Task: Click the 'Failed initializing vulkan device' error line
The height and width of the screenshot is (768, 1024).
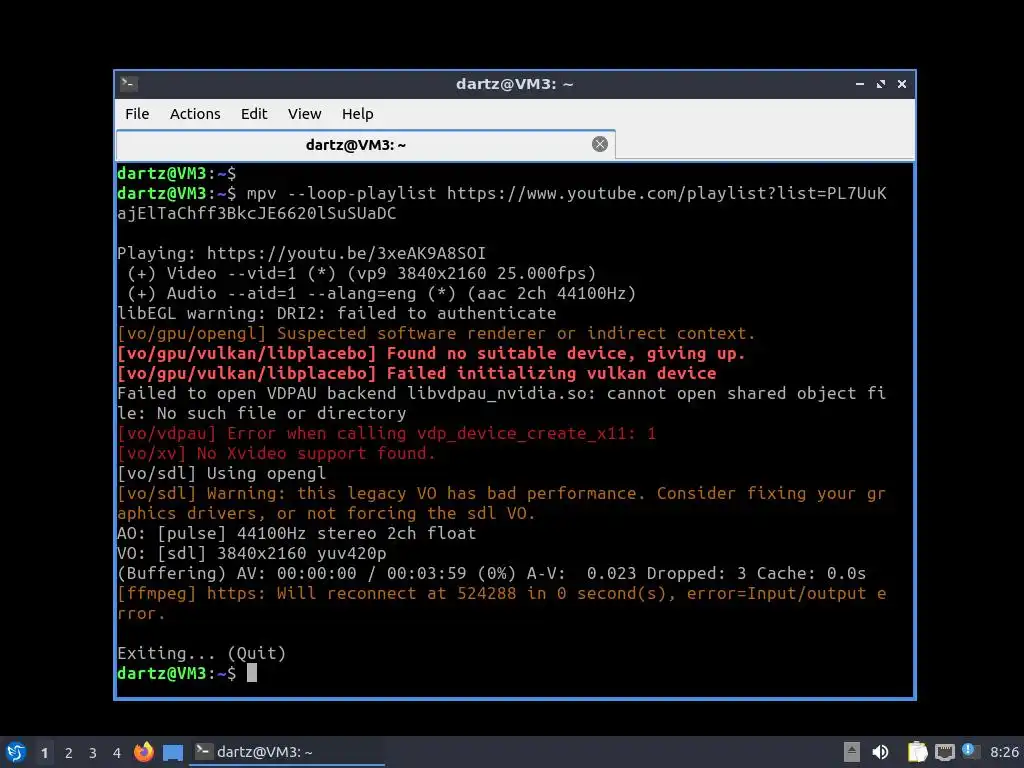Action: click(x=417, y=374)
